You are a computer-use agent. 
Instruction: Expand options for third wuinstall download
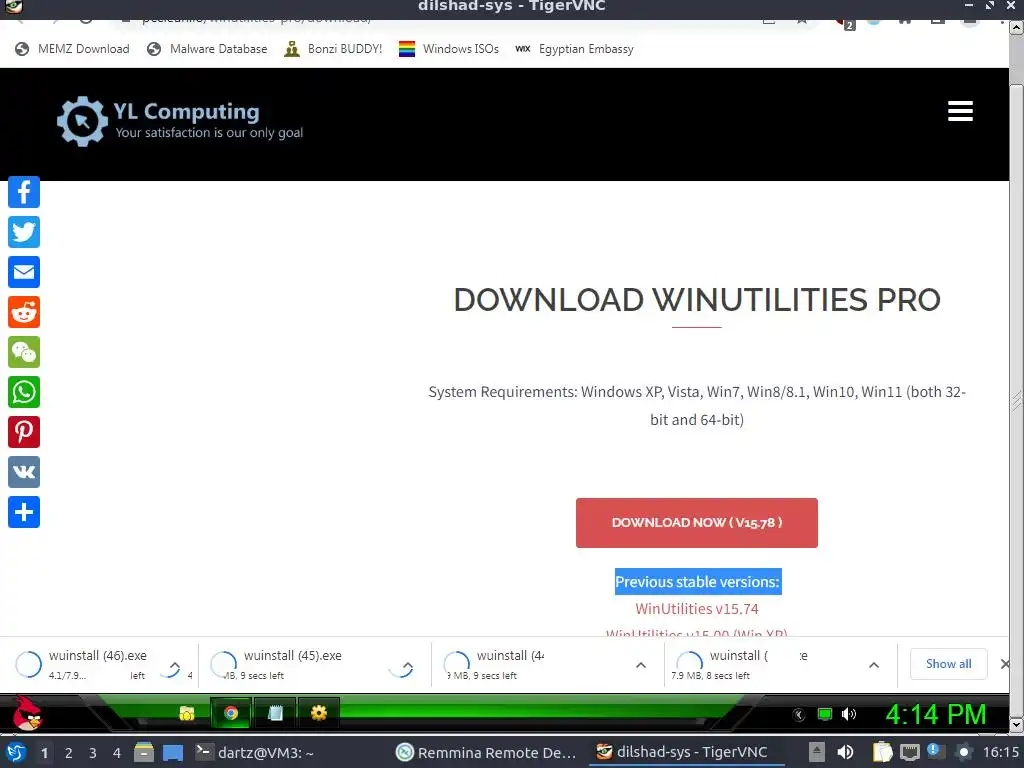[x=641, y=665]
